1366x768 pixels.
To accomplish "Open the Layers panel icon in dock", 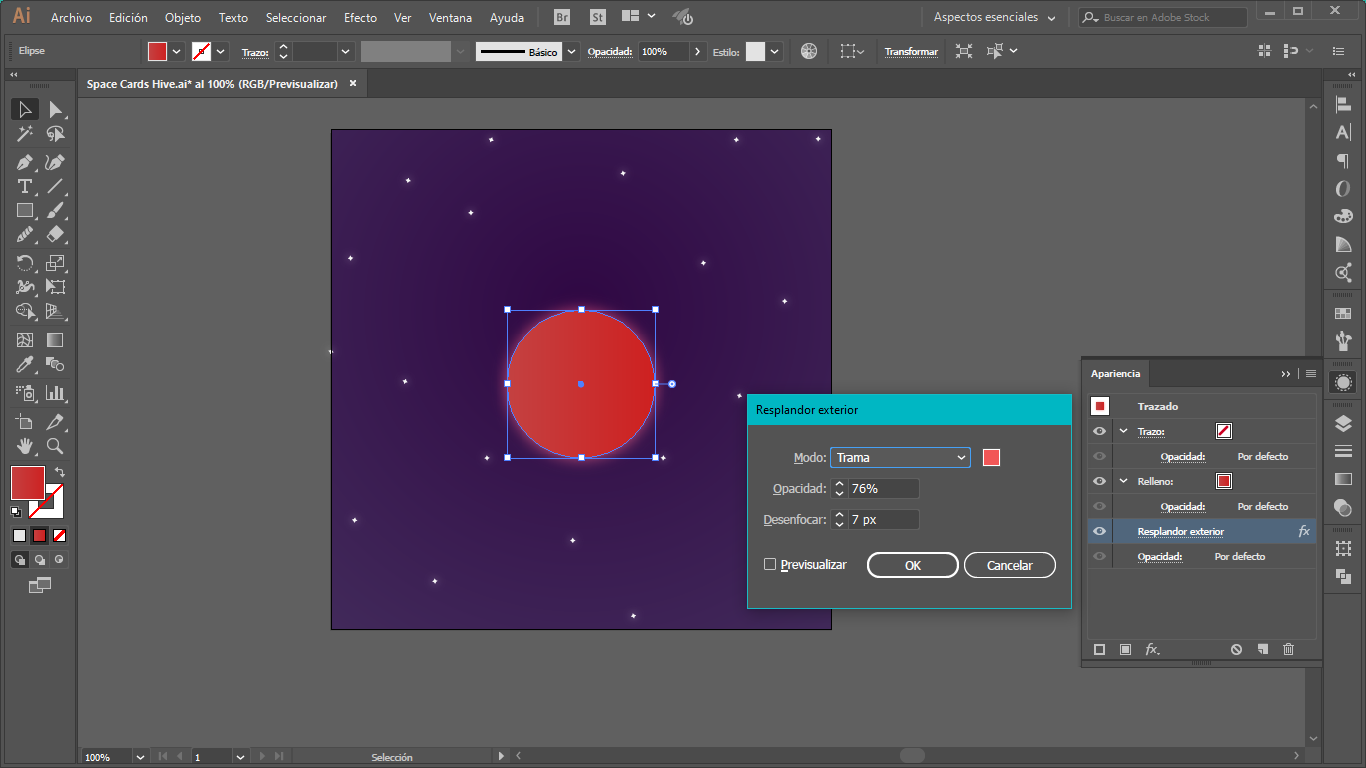I will click(1343, 424).
